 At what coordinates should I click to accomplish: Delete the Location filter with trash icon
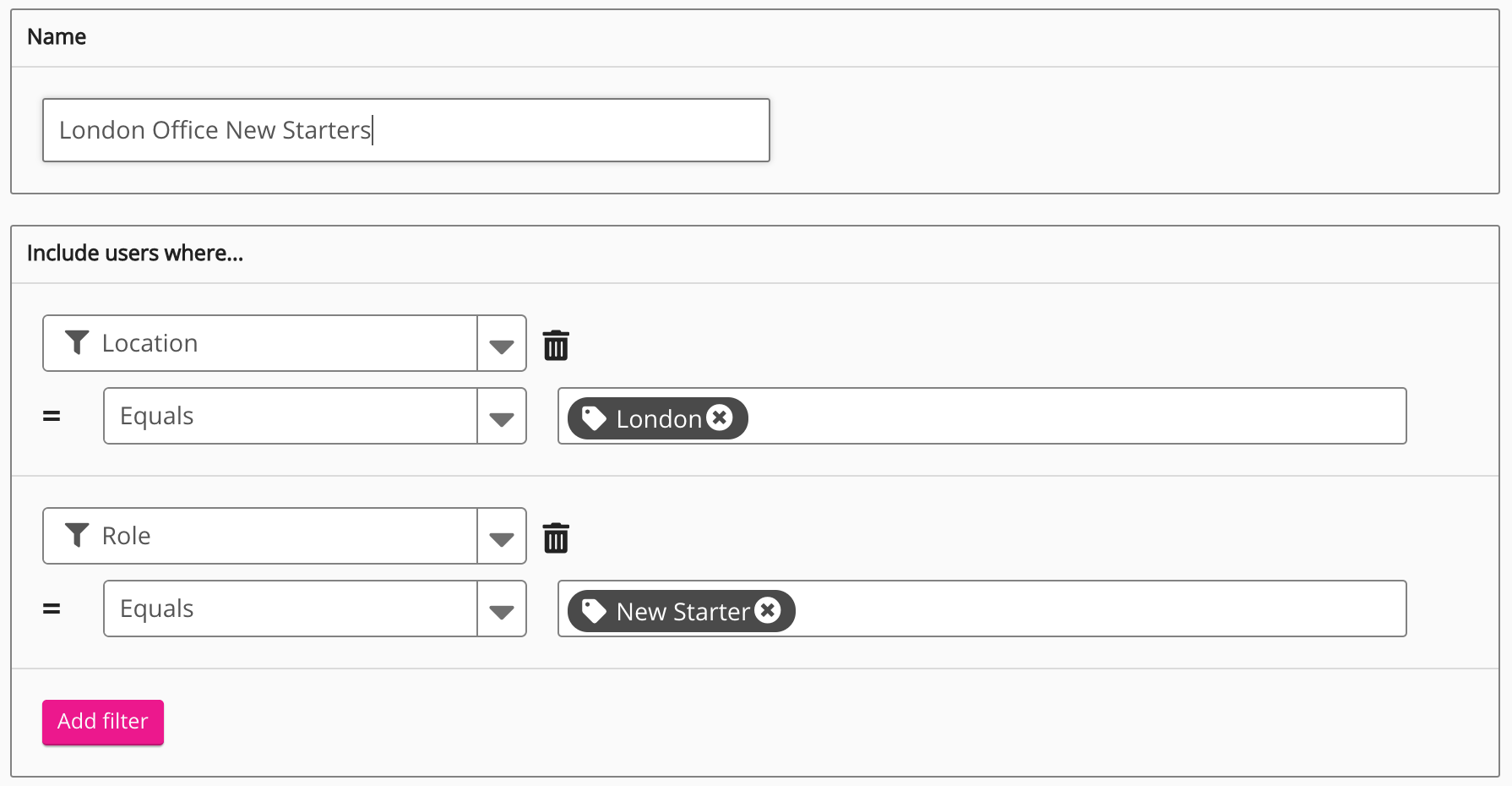click(x=556, y=345)
